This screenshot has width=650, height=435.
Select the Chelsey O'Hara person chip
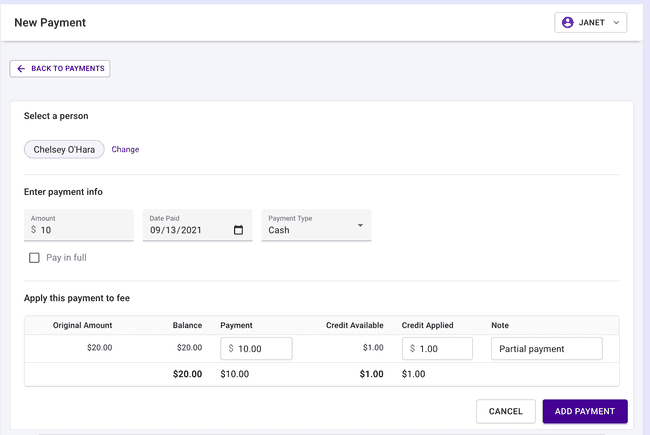point(65,150)
